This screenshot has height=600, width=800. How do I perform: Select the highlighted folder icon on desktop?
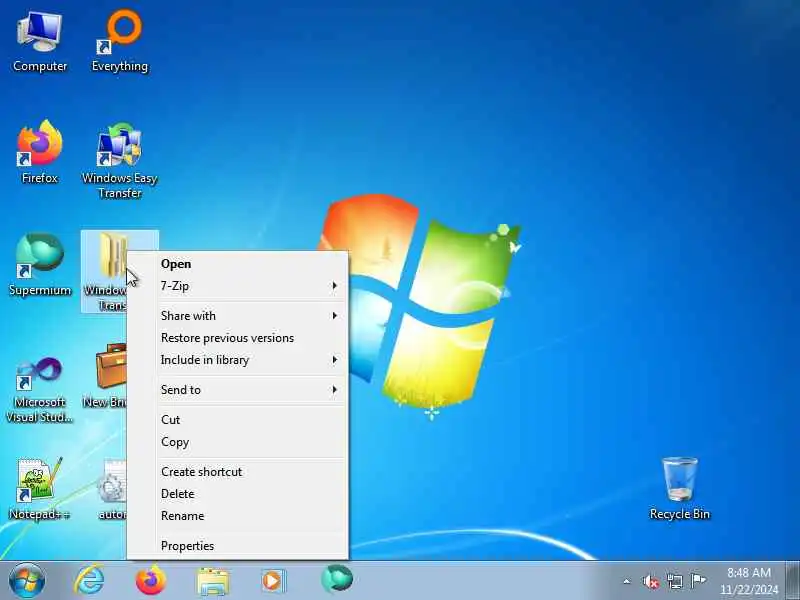coord(104,270)
